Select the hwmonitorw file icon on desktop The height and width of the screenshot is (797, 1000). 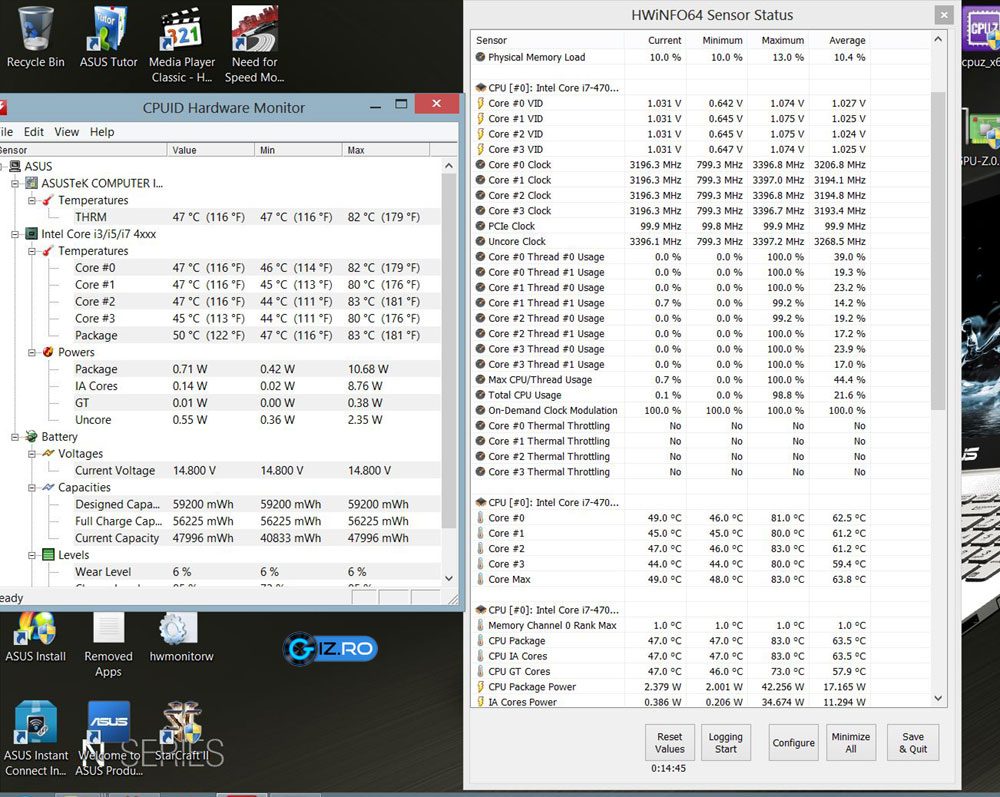(x=181, y=638)
